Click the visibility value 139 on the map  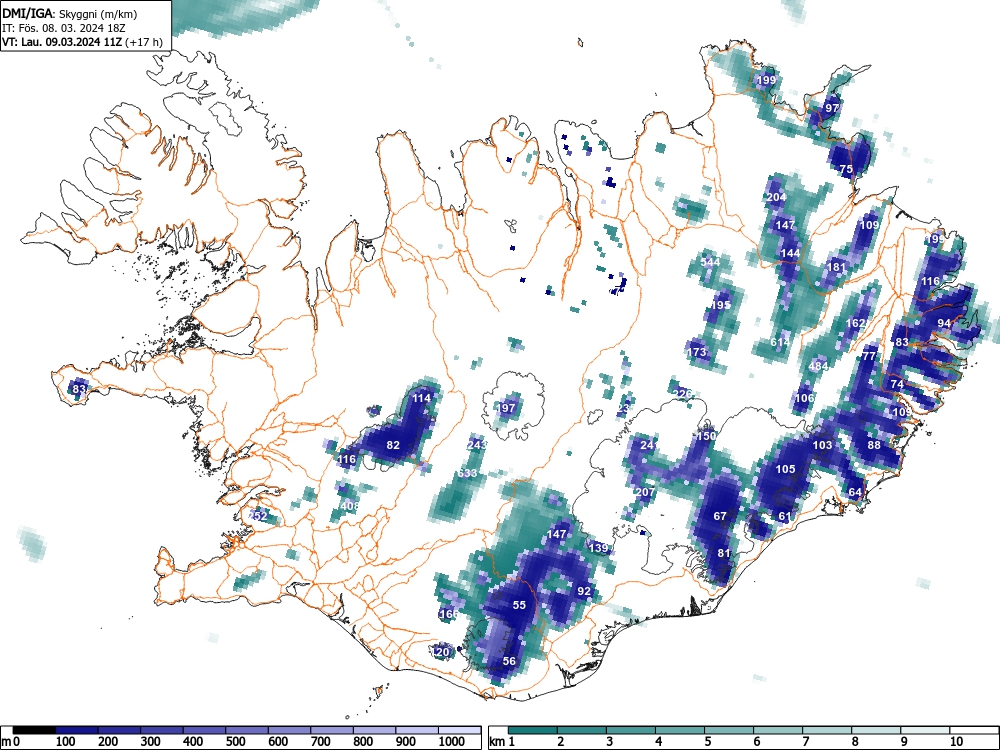pos(598,548)
